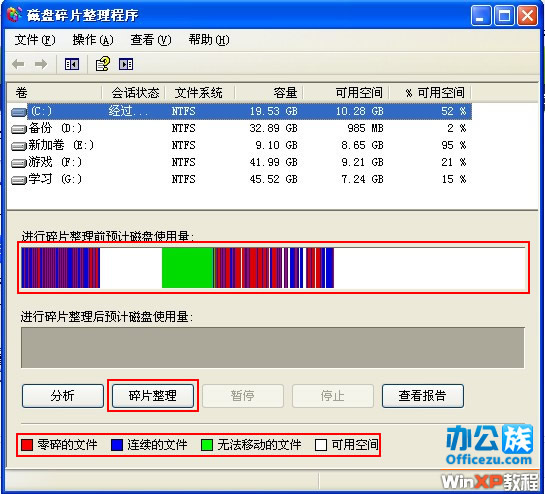Click the 8.65 GB free space value
Screen dimensions: 545x494
pos(362,145)
